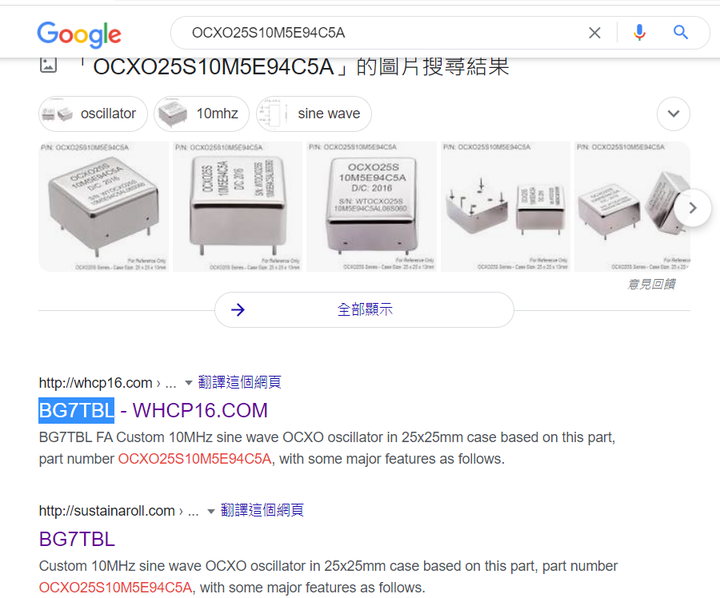Open dropdown arrow next to whcp16.com

point(188,383)
